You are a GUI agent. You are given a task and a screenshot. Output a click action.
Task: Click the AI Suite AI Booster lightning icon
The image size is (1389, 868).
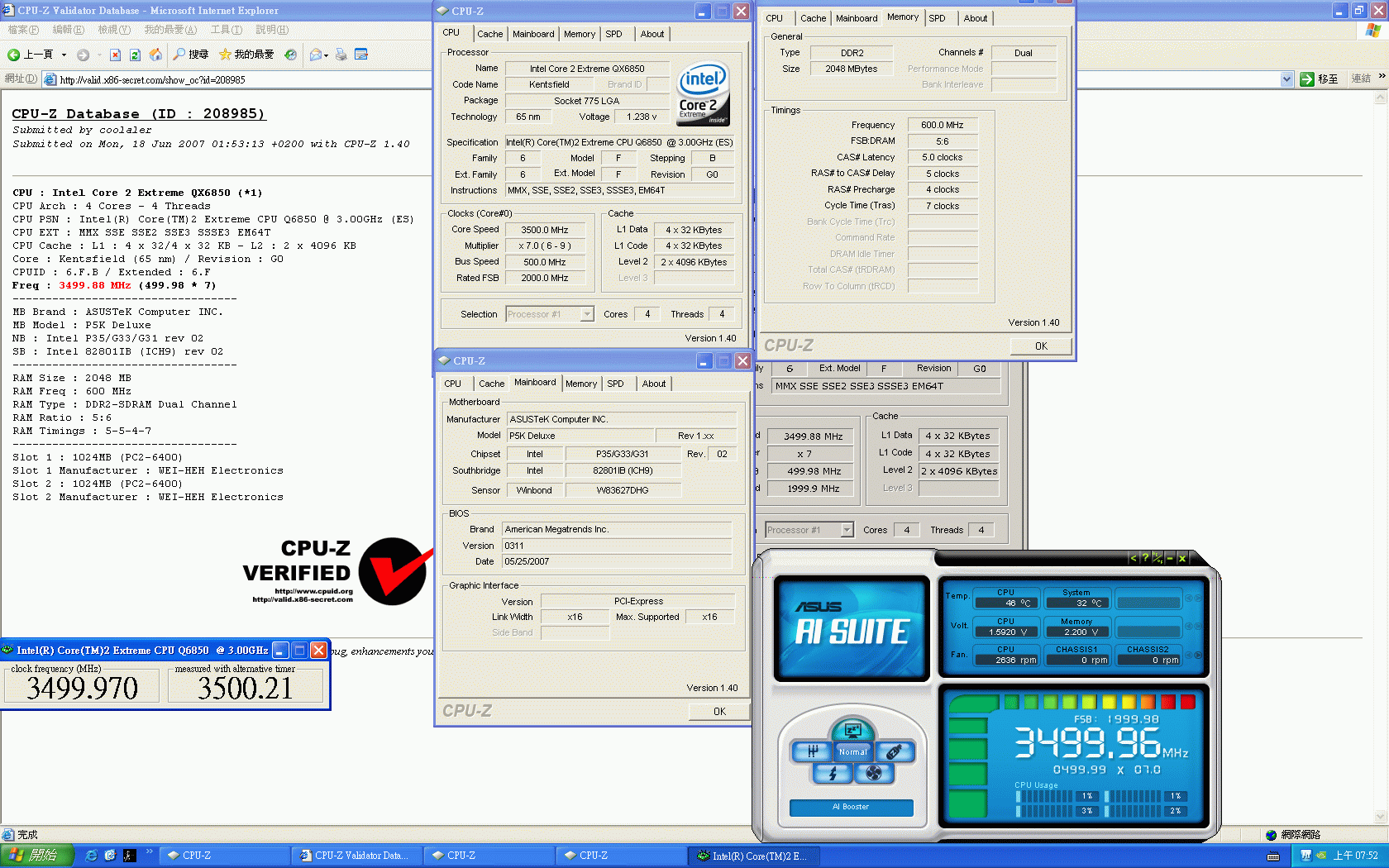point(833,773)
